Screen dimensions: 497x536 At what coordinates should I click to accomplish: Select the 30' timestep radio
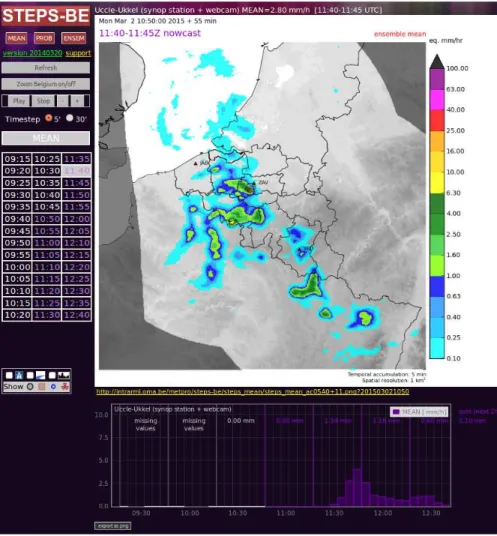70,118
